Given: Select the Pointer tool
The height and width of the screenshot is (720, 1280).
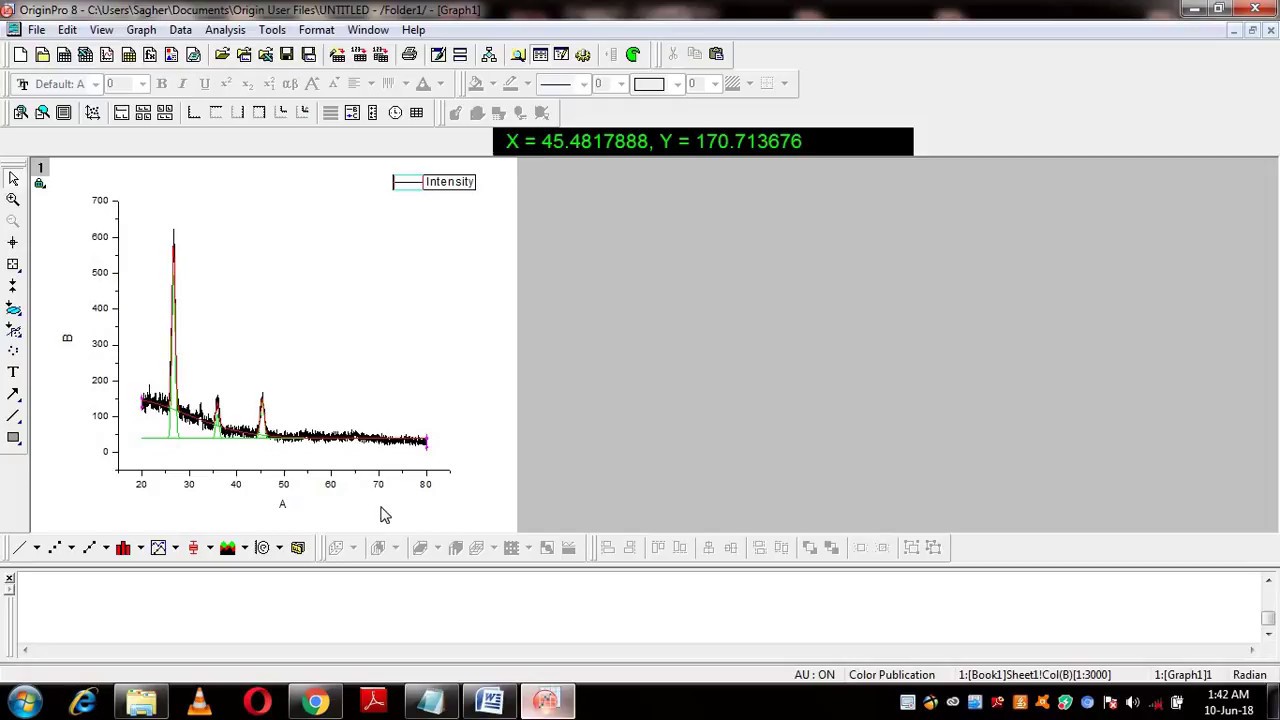Looking at the screenshot, I should [x=13, y=178].
